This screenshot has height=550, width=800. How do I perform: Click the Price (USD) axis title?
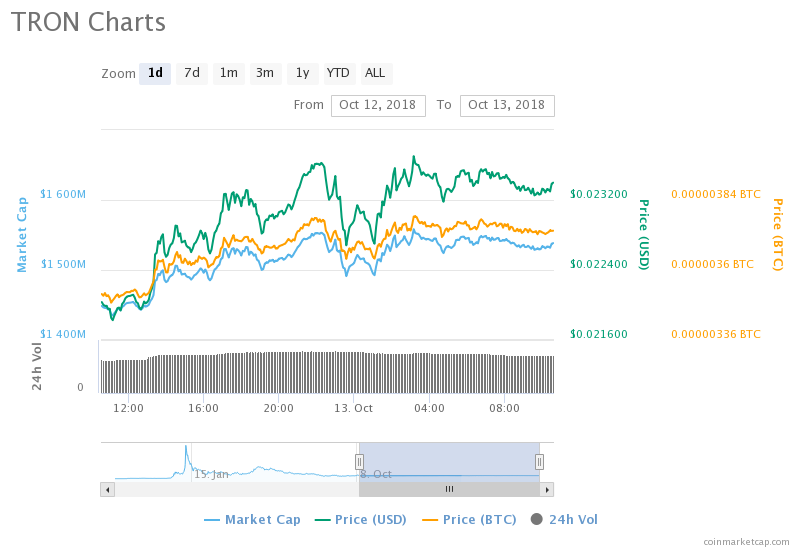click(644, 235)
